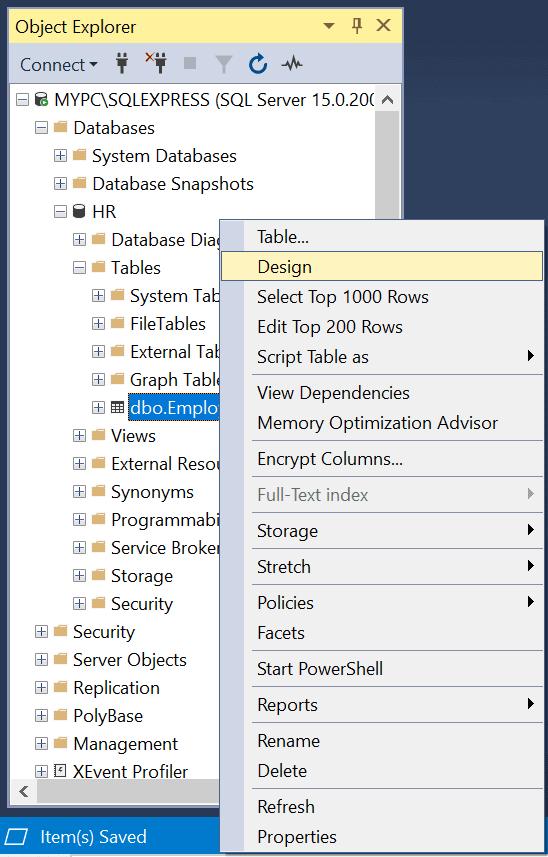The height and width of the screenshot is (857, 548).
Task: Choose Properties from the context menu
Action: coord(382,837)
